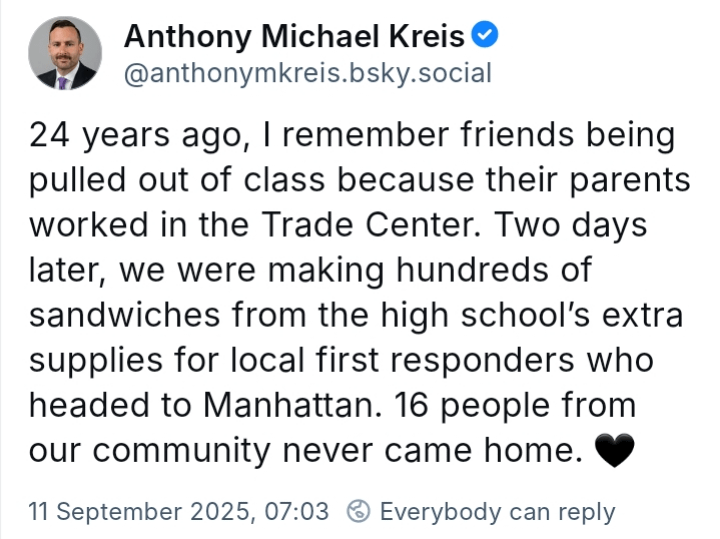Click the words "Trade Center" in the post
Image resolution: width=720 pixels, height=539 pixels.
pyautogui.click(x=371, y=225)
